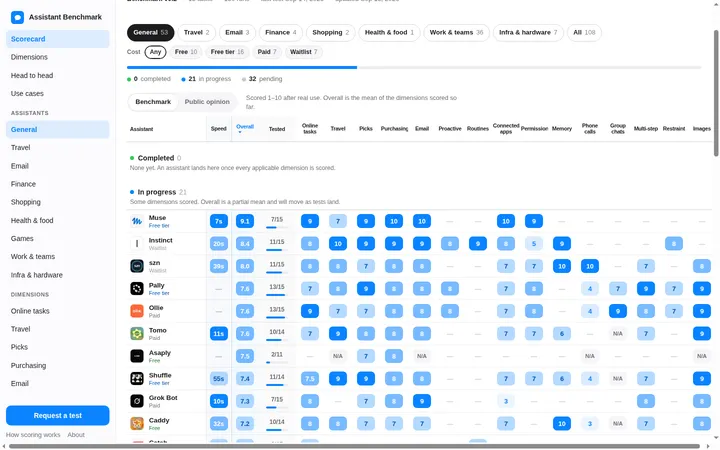Click the Free tier label under Pally
The height and width of the screenshot is (450, 720).
point(159,293)
